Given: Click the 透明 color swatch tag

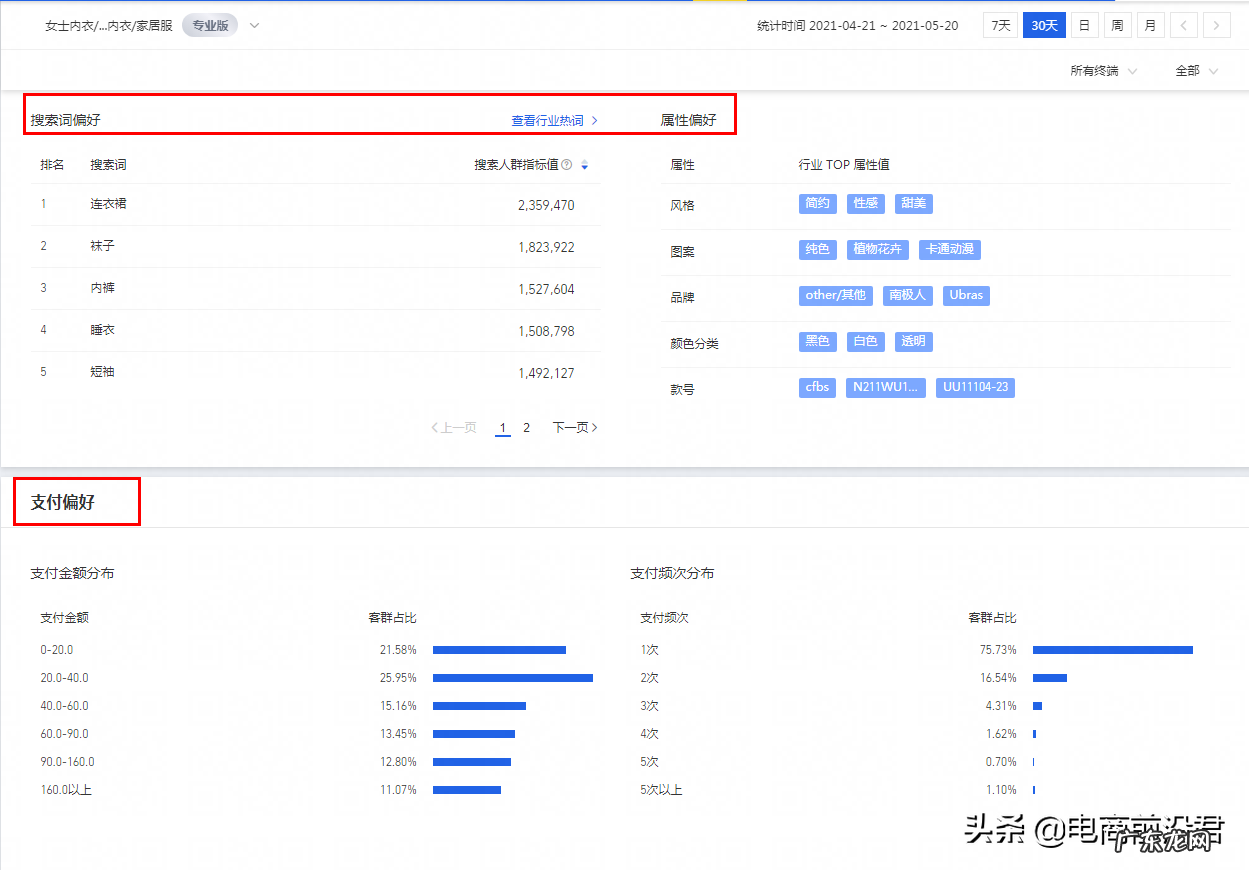Looking at the screenshot, I should [913, 341].
